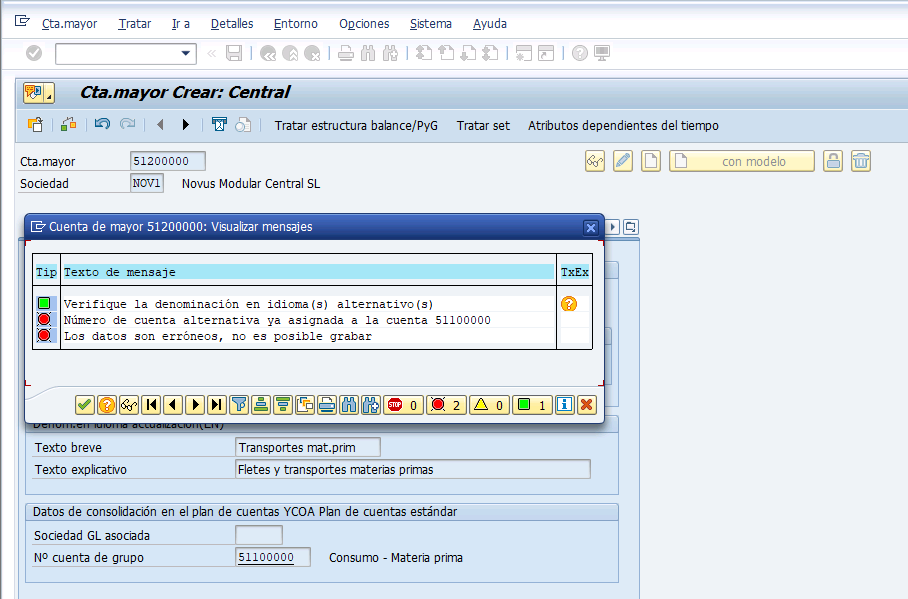
Task: Click the 'con modelo' button
Action: click(742, 161)
